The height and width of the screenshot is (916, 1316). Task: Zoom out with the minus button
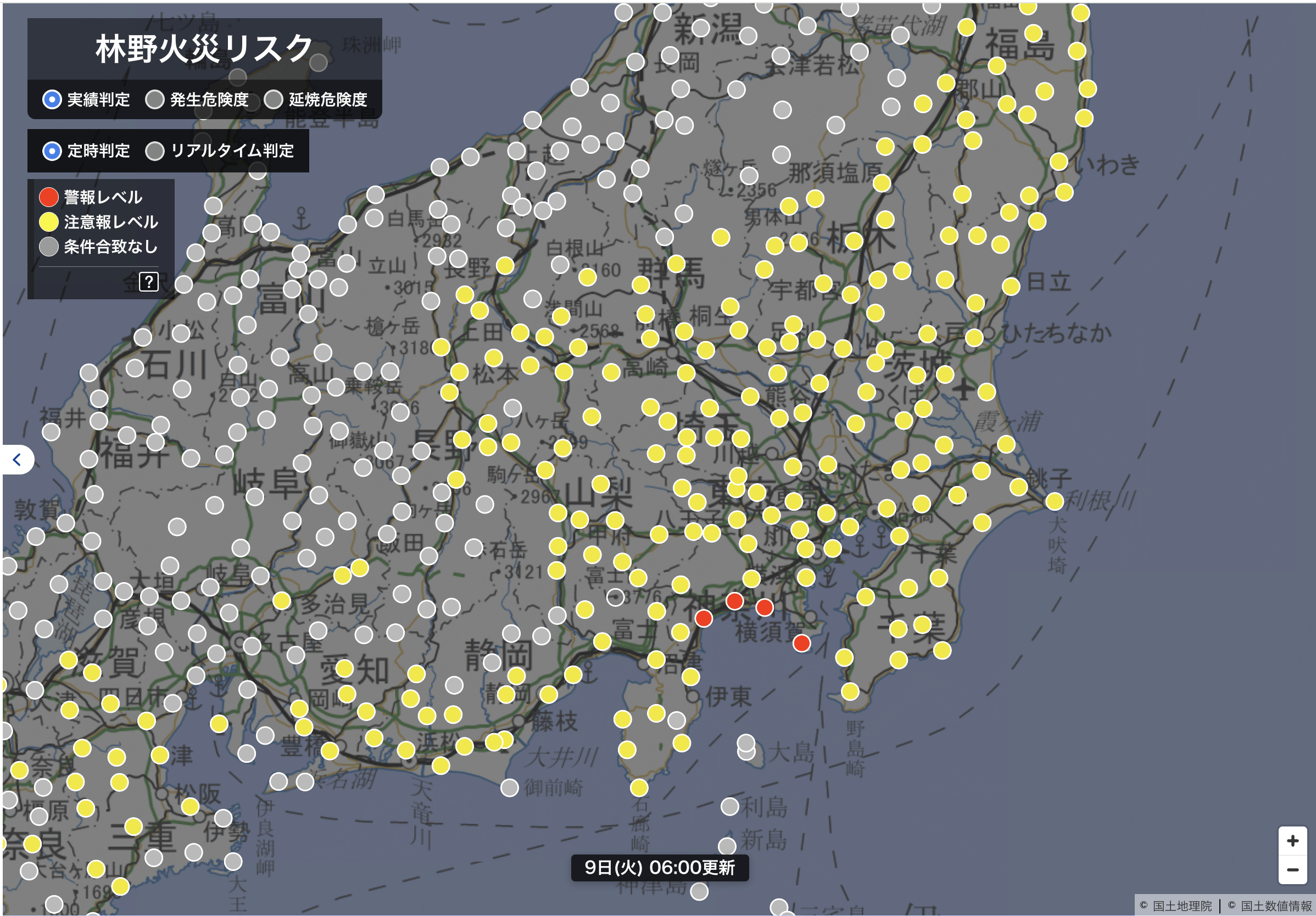(x=1292, y=869)
